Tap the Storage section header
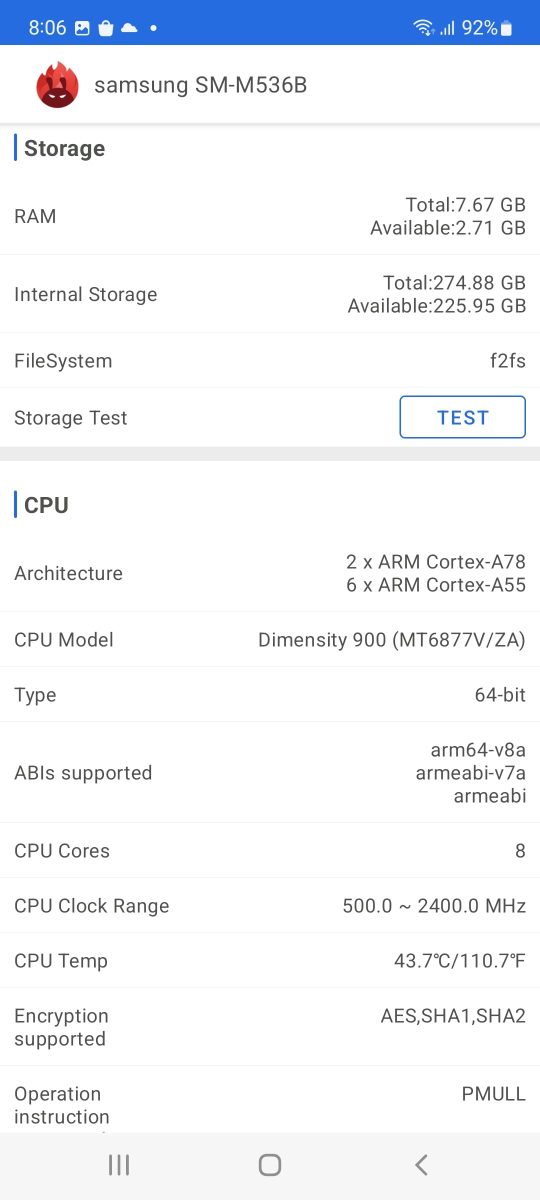 pos(64,148)
